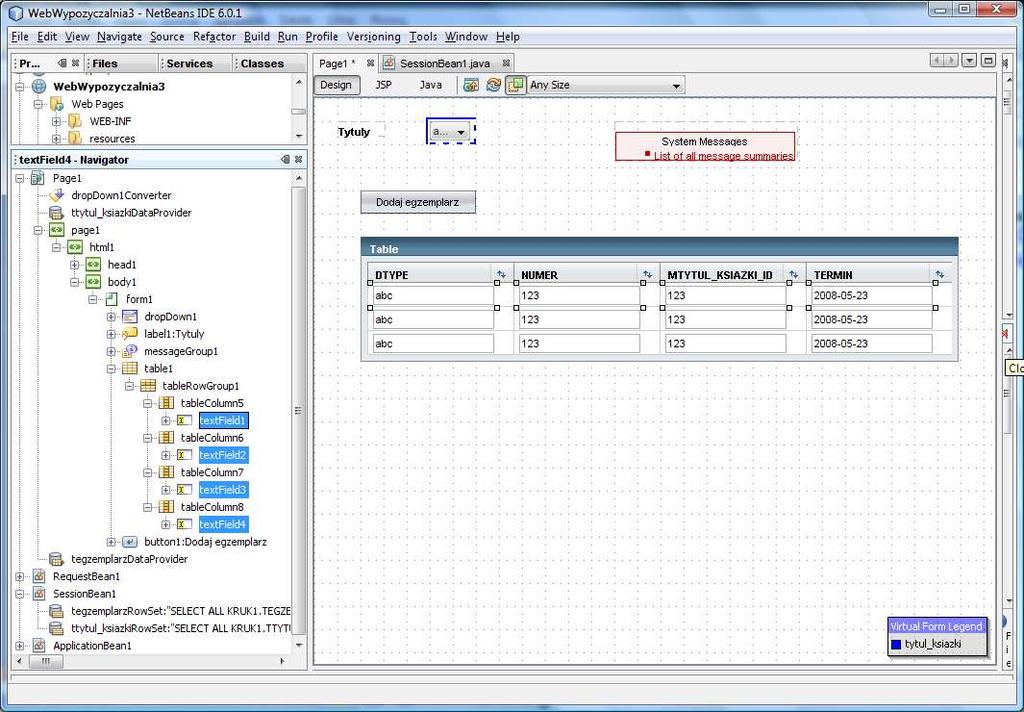Click the Web Pages folder icon
Screen dimensions: 1024x712
click(x=57, y=104)
